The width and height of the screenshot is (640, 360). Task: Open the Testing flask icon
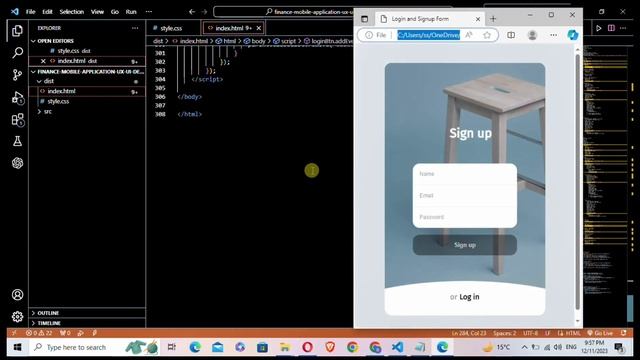coord(17,141)
